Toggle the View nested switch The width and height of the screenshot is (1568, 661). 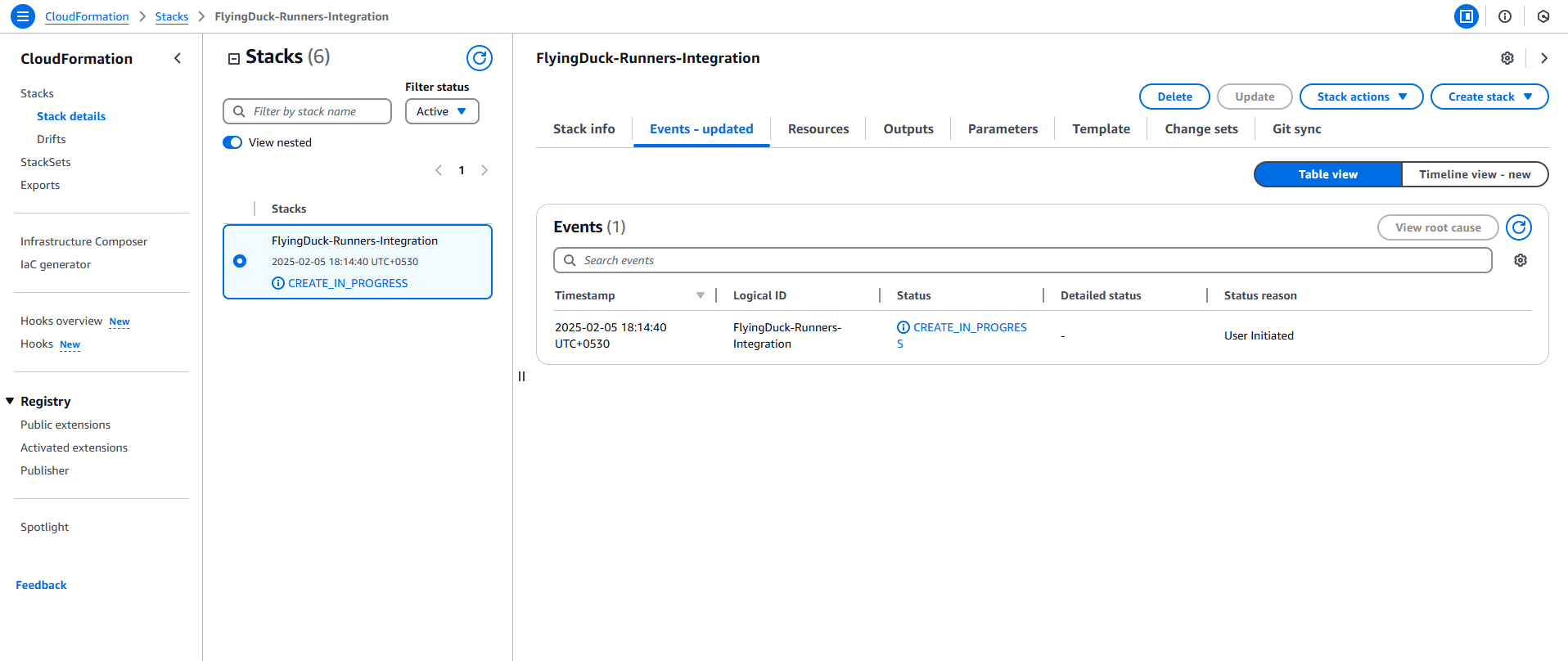pyautogui.click(x=232, y=142)
